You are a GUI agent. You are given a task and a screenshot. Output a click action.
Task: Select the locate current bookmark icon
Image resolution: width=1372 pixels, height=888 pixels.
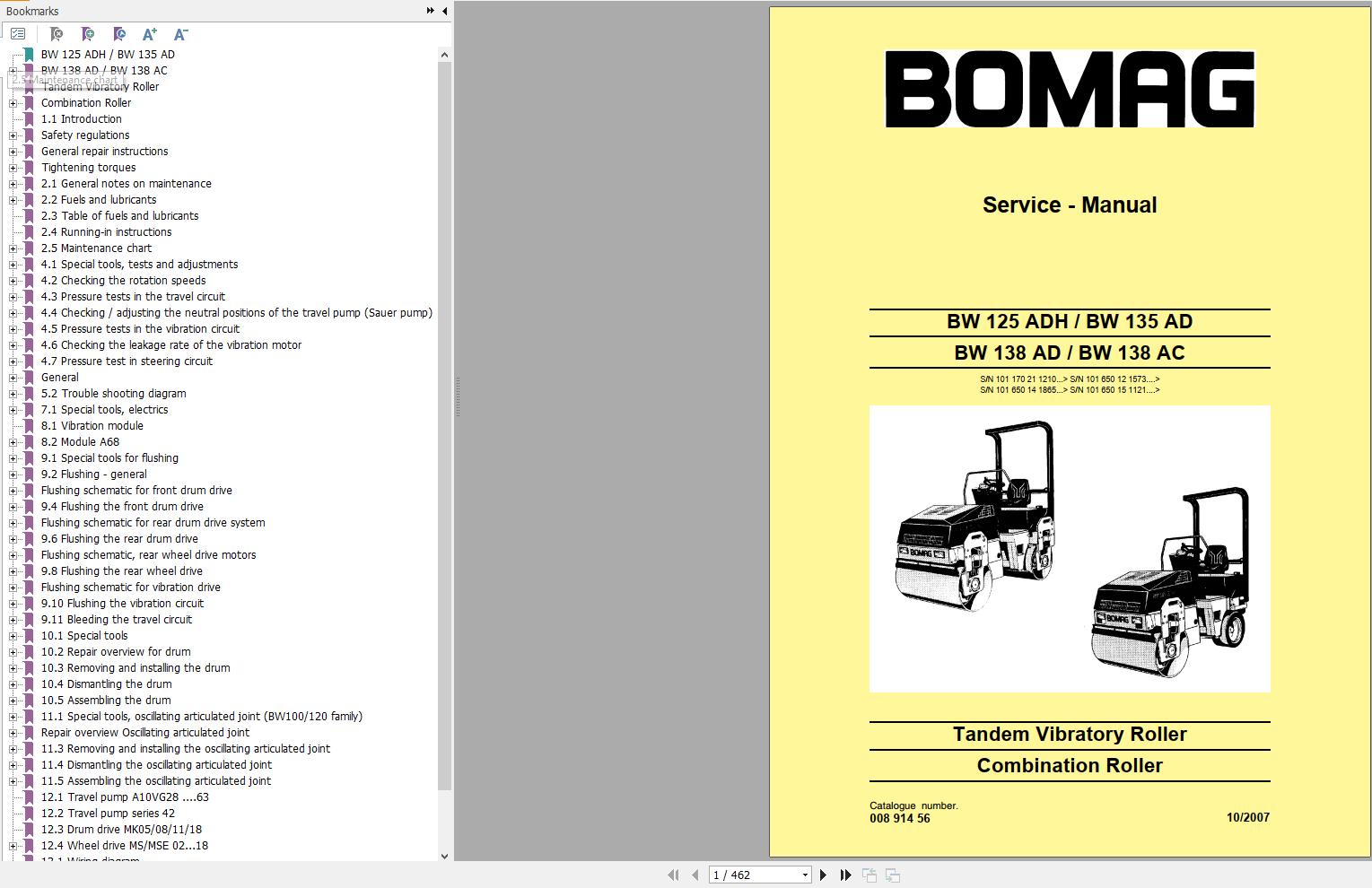coord(118,34)
